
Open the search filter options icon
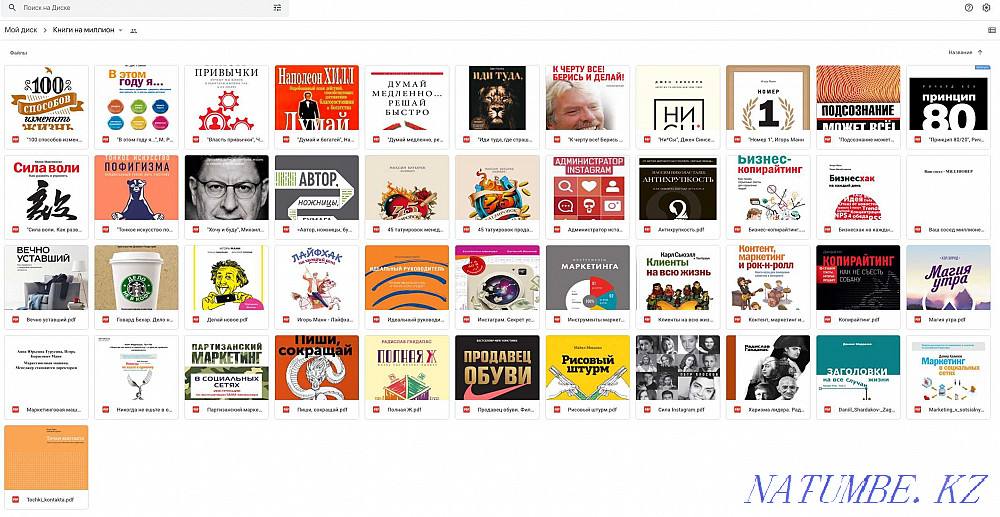tap(277, 8)
